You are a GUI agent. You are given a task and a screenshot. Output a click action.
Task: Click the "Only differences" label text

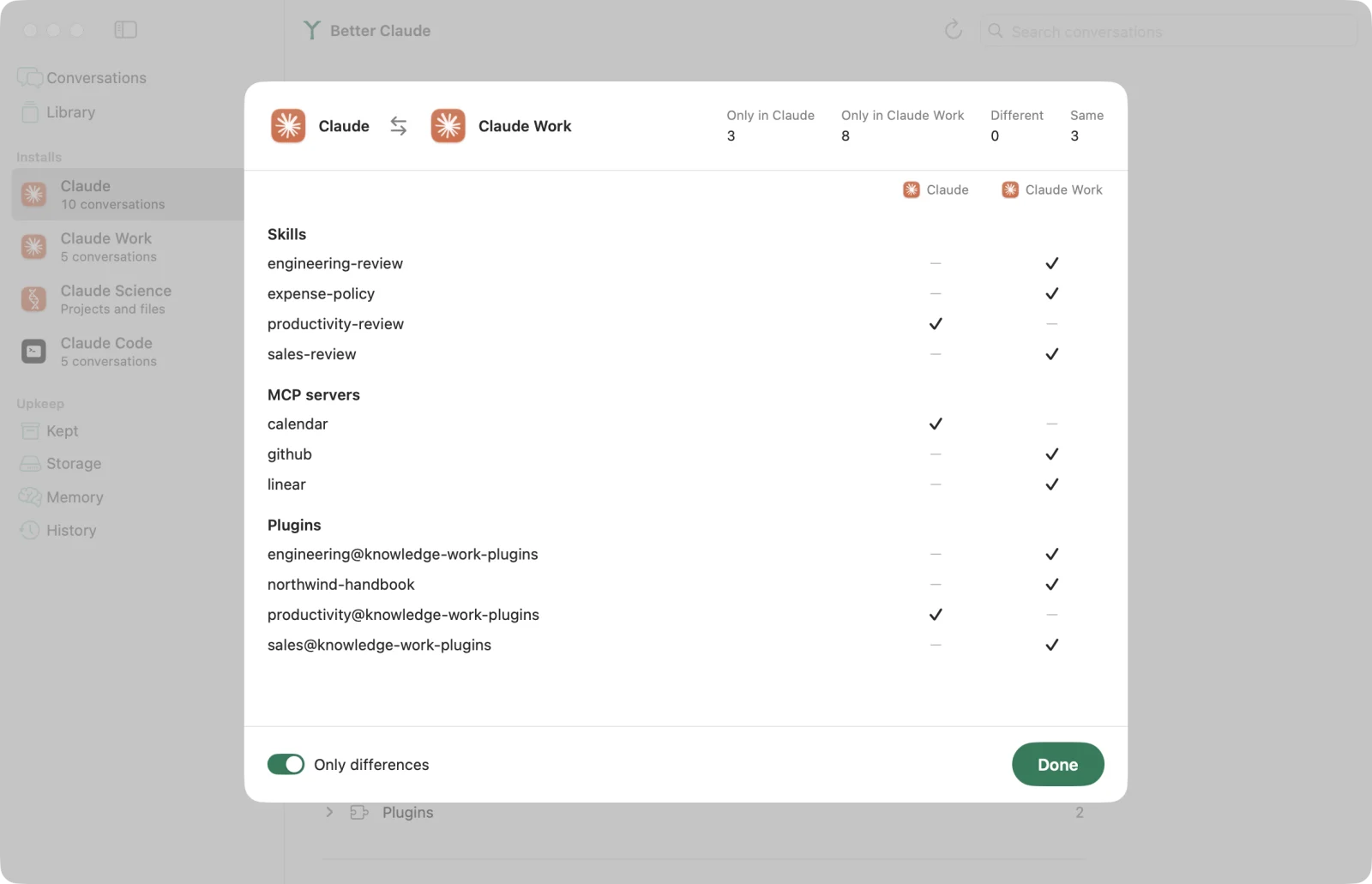tap(371, 765)
